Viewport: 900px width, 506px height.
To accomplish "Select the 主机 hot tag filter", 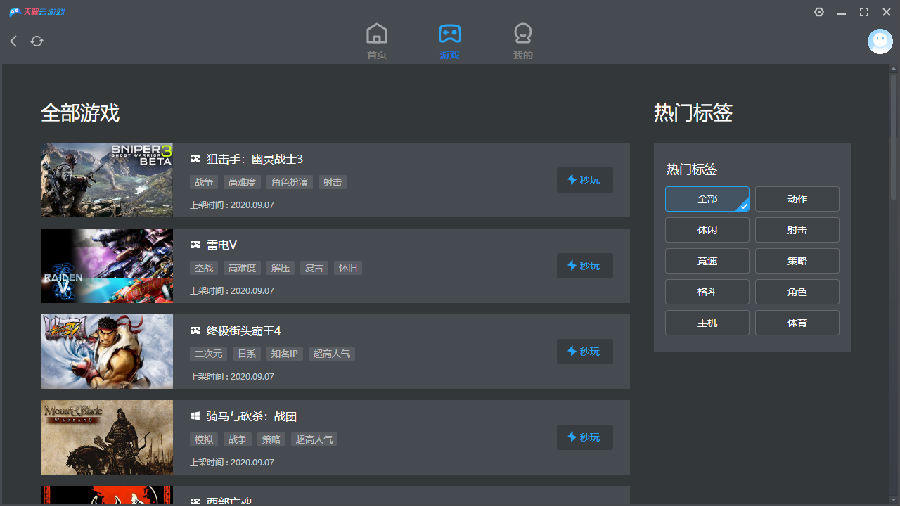I will point(707,323).
